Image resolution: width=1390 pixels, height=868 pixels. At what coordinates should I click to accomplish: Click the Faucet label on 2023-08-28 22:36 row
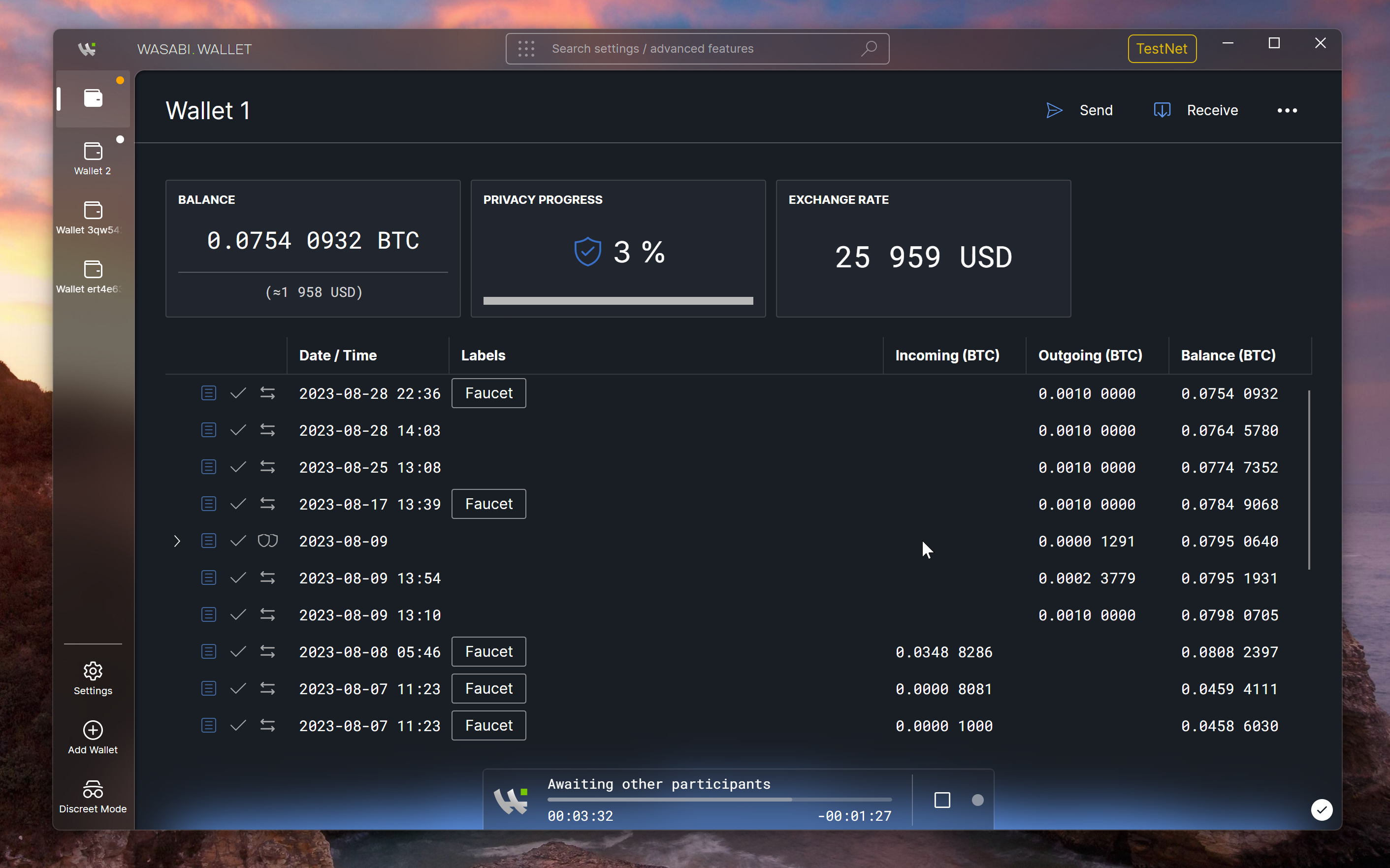[488, 393]
